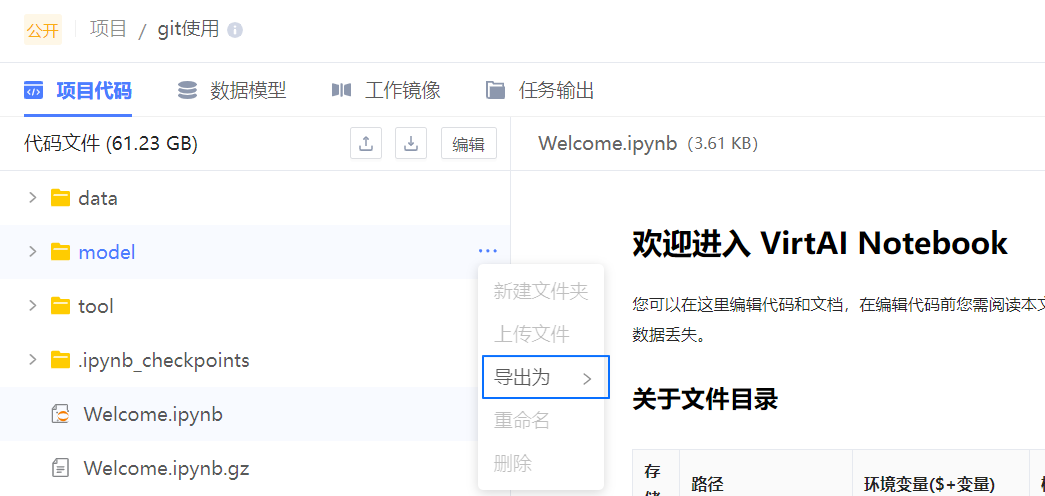Click the upload icon button beside code files
The width and height of the screenshot is (1045, 496).
point(366,144)
